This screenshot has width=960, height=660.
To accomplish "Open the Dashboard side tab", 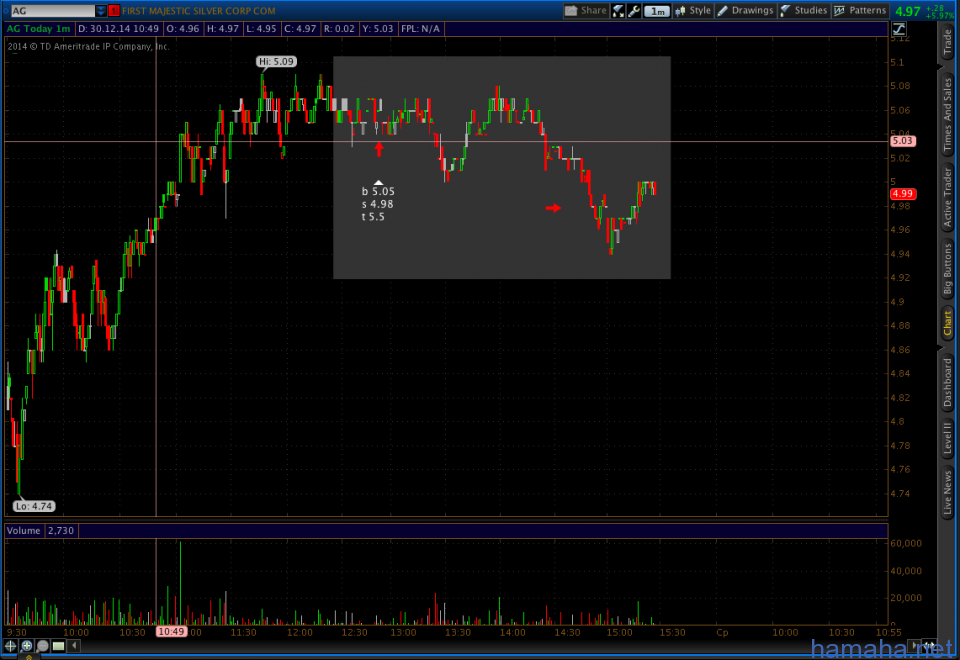I will [947, 383].
